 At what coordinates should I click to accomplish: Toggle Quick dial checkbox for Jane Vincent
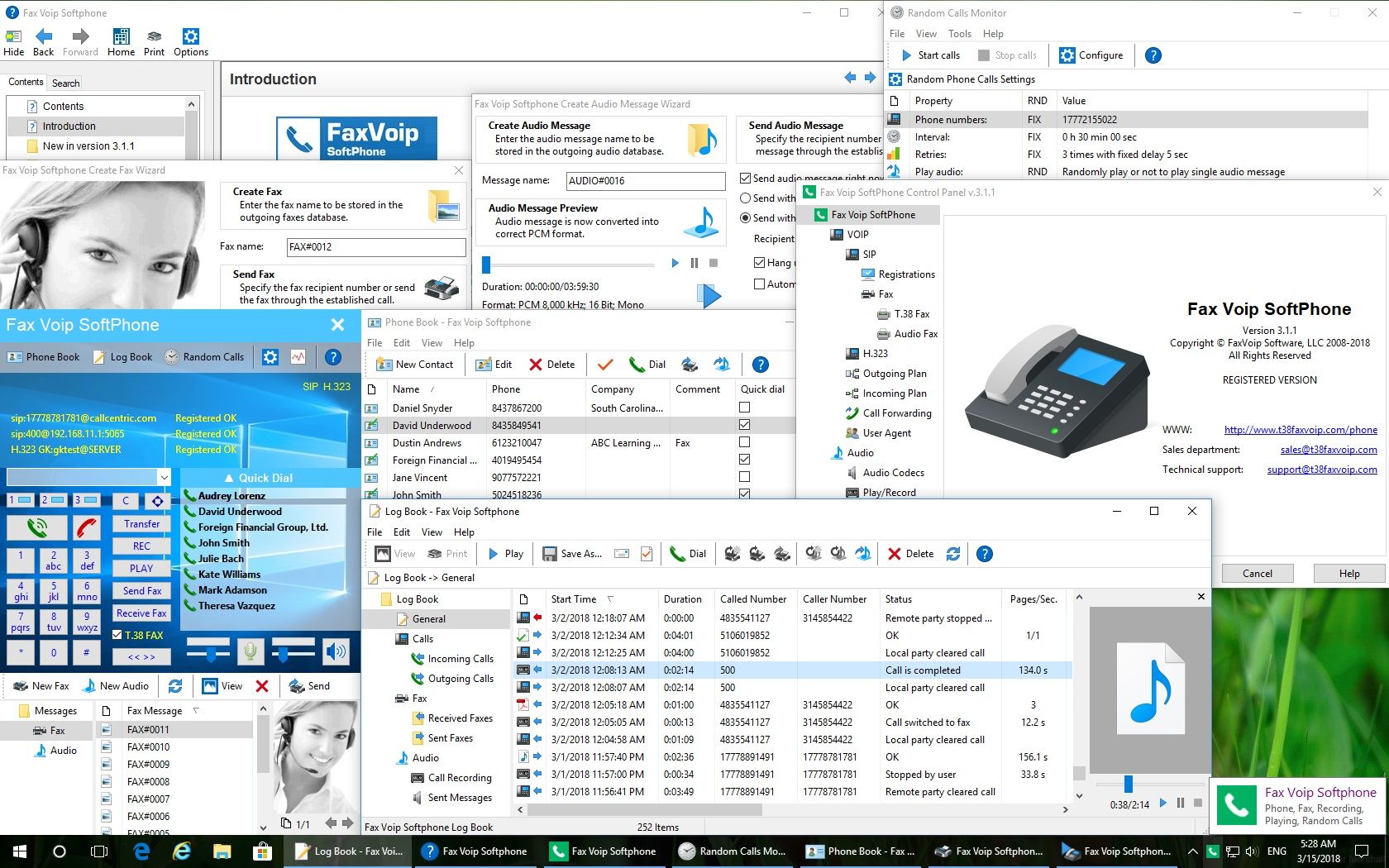744,477
